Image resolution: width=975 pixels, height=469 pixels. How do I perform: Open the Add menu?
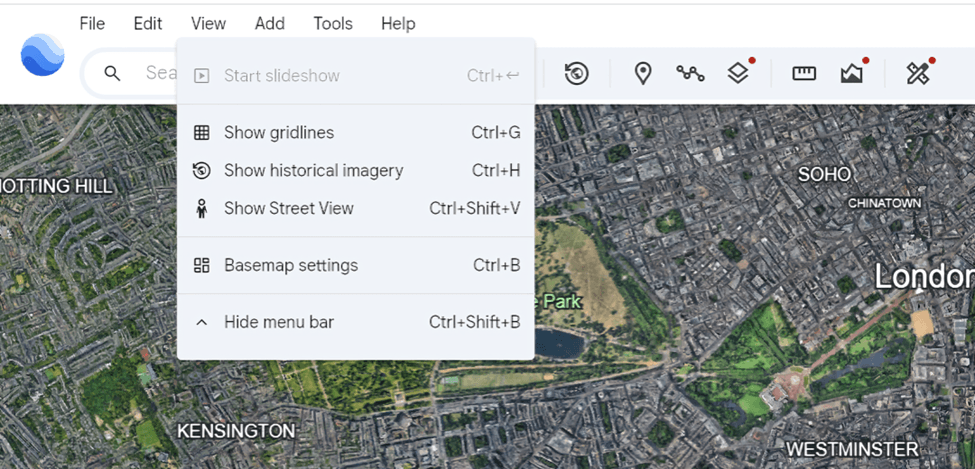coord(269,23)
